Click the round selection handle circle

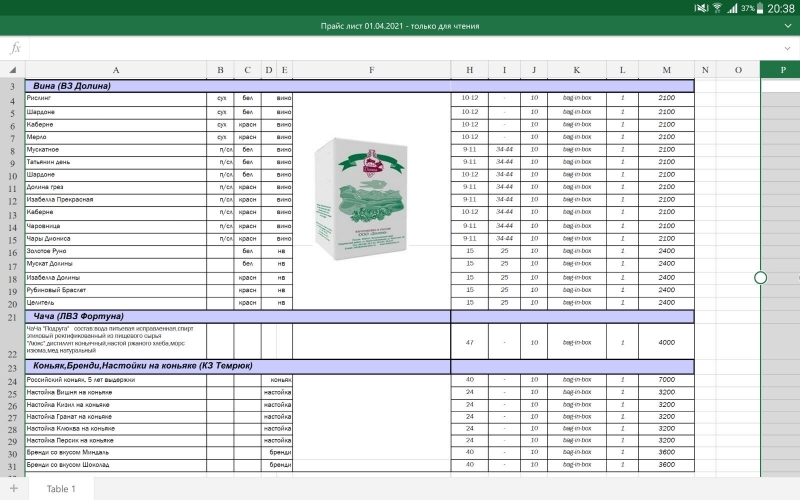coord(760,278)
